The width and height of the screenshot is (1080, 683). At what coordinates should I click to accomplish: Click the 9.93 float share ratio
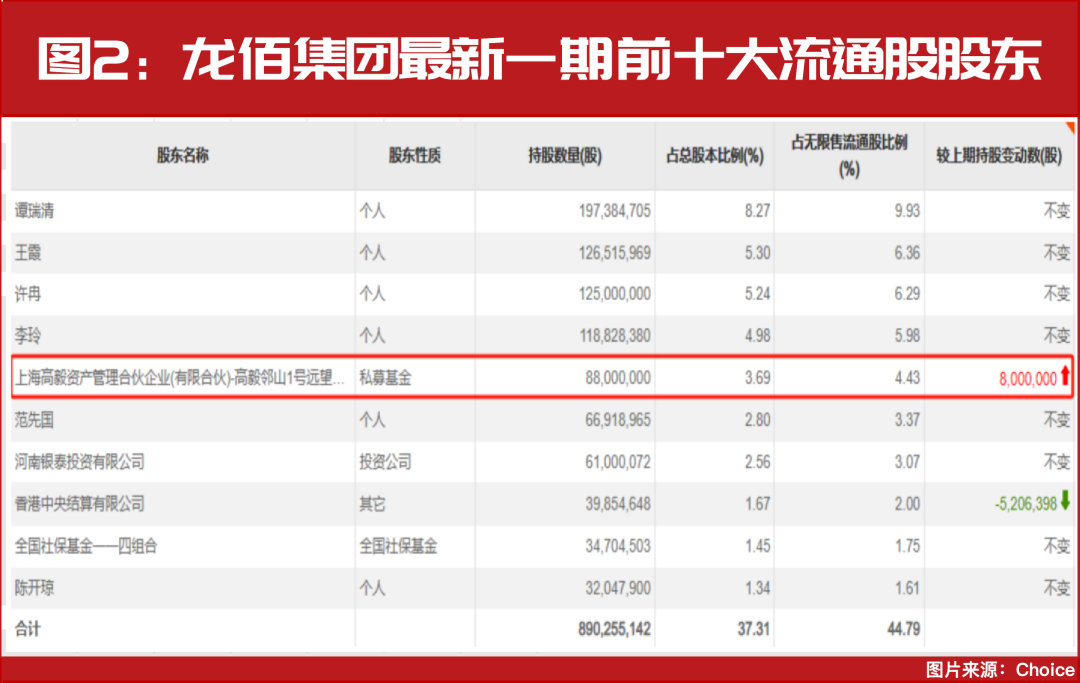click(907, 211)
